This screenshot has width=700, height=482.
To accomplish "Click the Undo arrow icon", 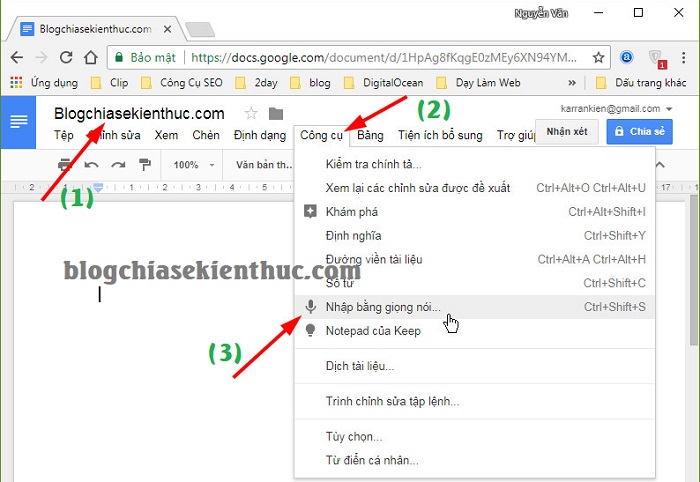I will tap(91, 165).
